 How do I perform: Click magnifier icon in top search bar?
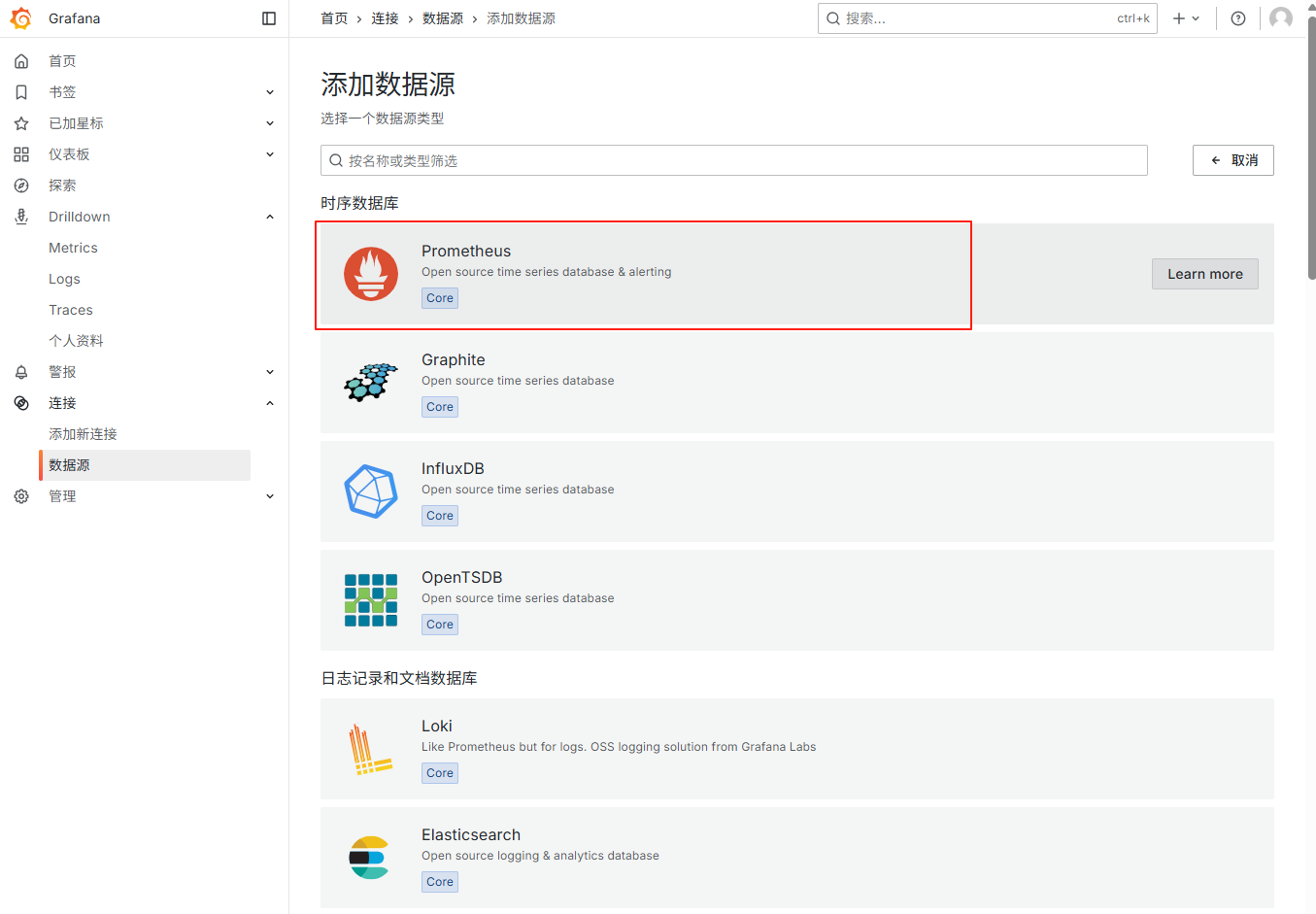point(833,18)
